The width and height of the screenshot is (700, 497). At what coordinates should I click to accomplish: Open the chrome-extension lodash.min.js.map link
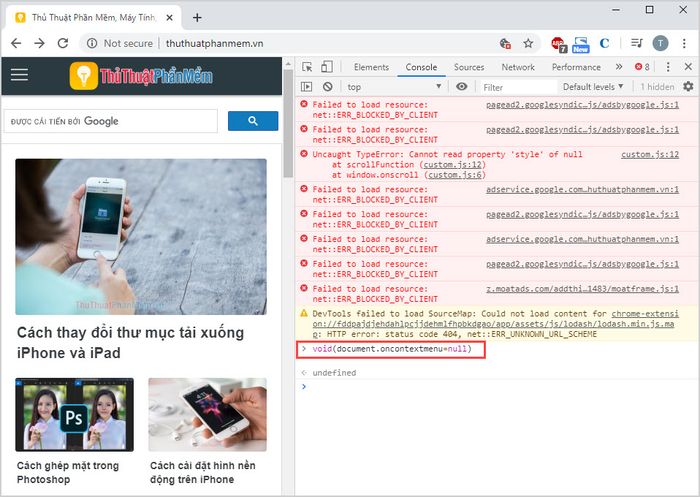point(495,324)
